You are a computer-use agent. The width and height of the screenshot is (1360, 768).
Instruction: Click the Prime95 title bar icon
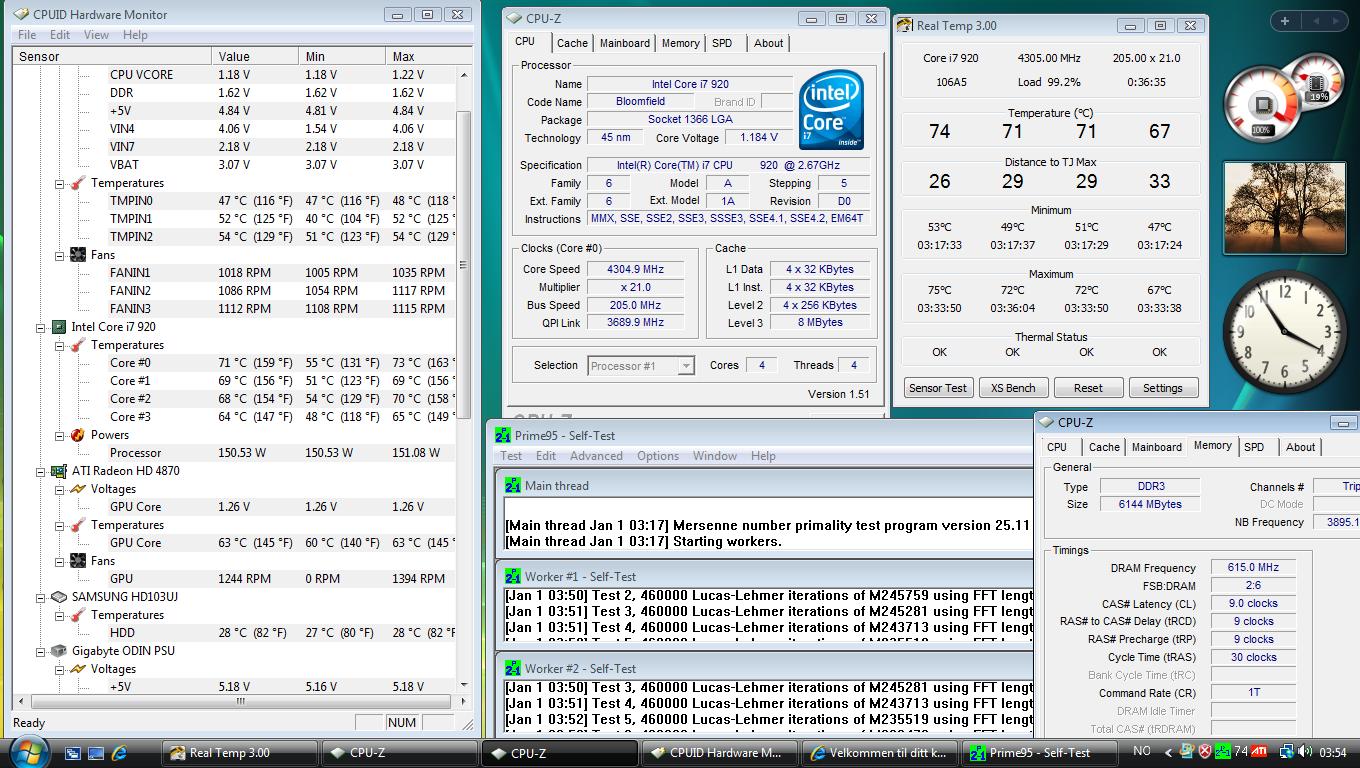pyautogui.click(x=503, y=435)
